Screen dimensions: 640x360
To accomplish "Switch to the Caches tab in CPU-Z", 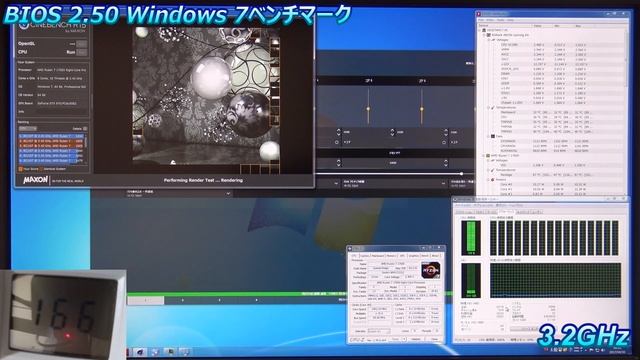I will 364,256.
